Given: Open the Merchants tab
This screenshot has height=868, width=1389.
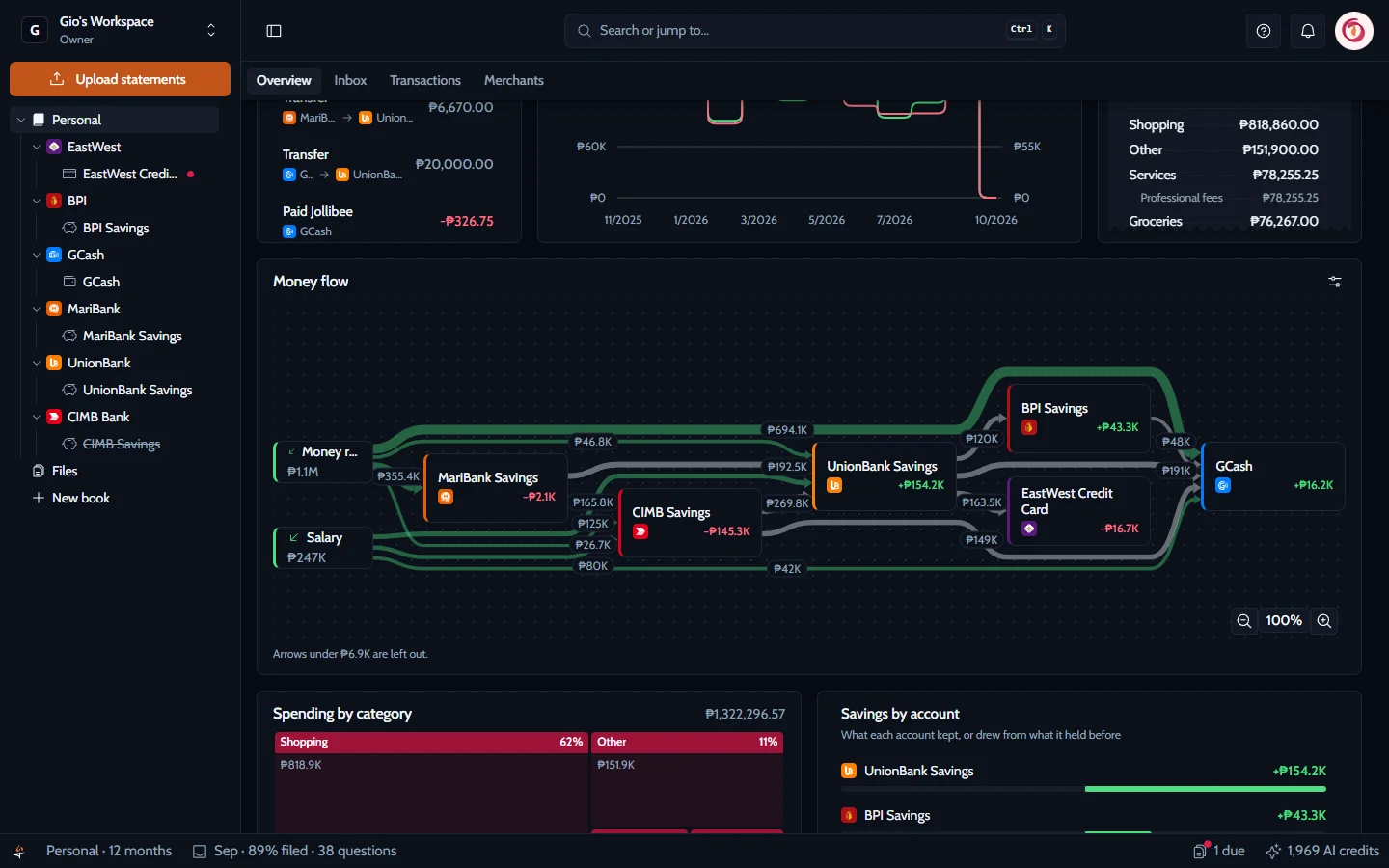Looking at the screenshot, I should (514, 80).
